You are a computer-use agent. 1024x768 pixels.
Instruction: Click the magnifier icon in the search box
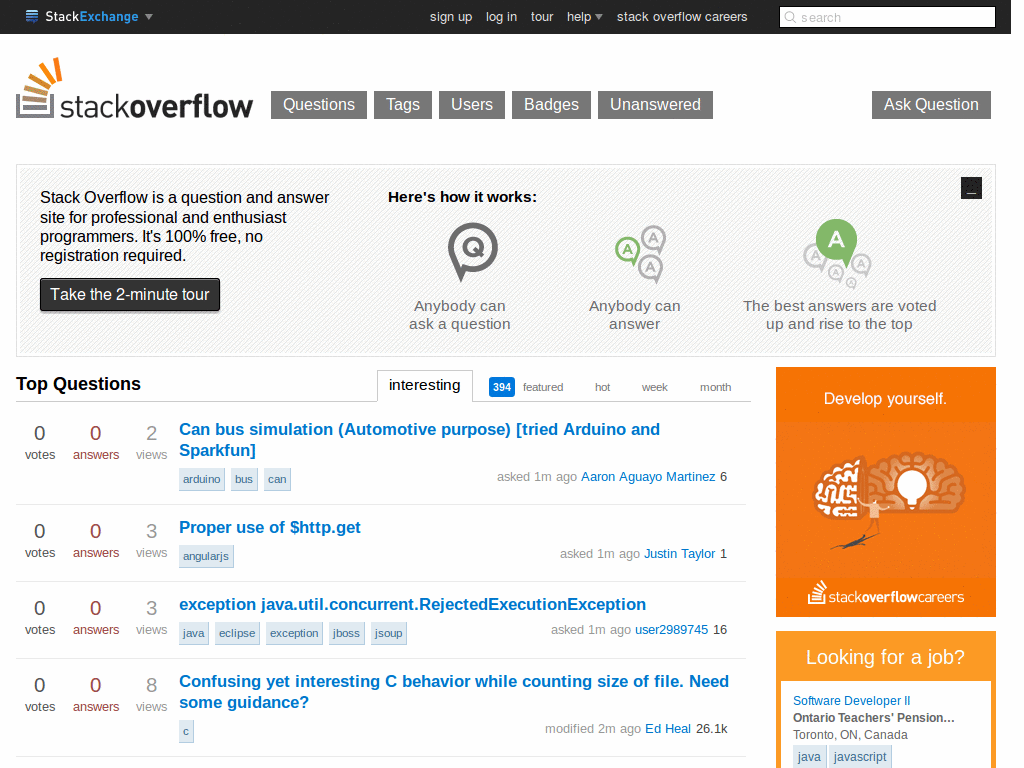(791, 17)
